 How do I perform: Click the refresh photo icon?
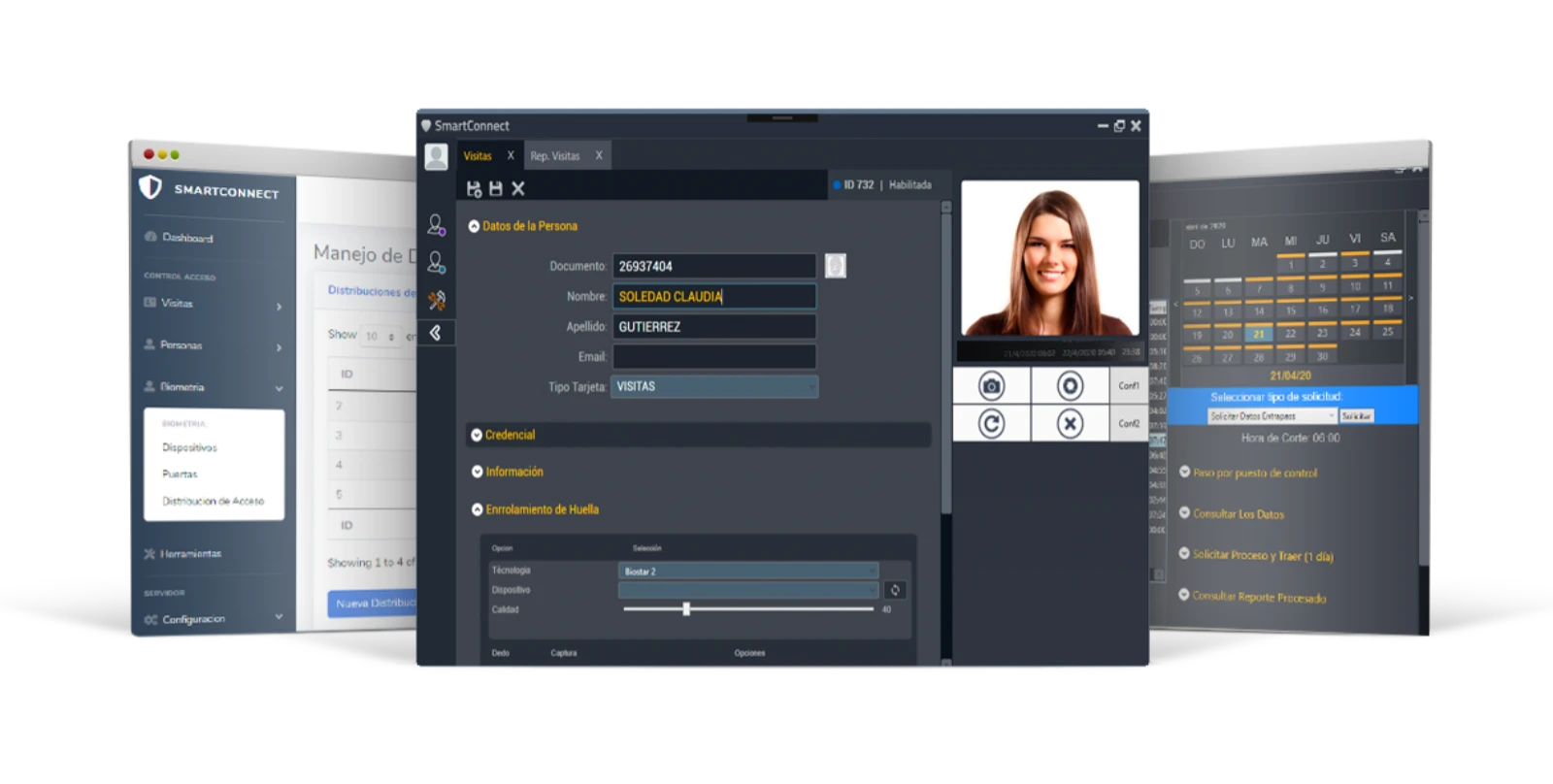coord(991,424)
